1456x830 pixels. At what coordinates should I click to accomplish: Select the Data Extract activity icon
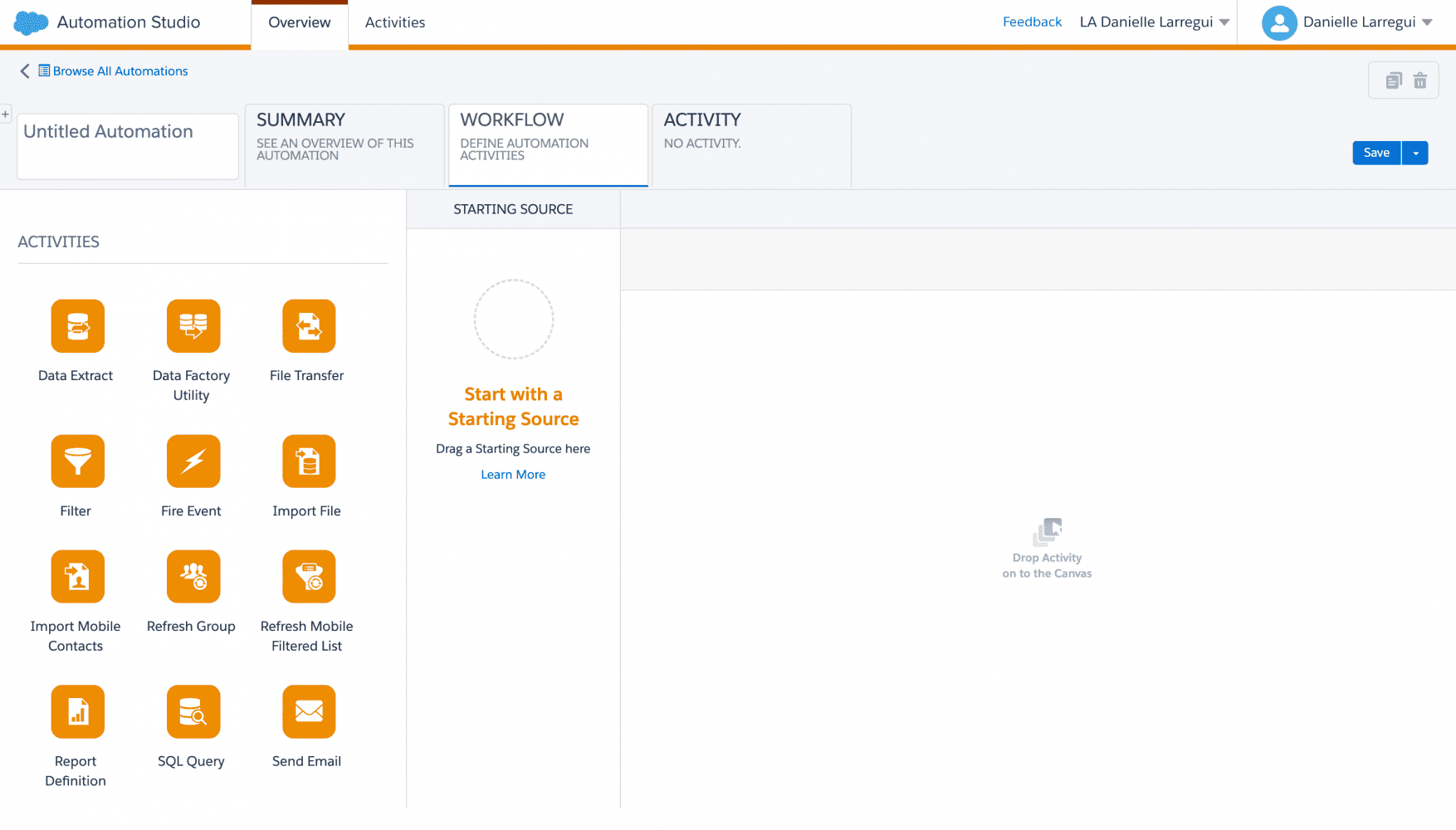77,326
